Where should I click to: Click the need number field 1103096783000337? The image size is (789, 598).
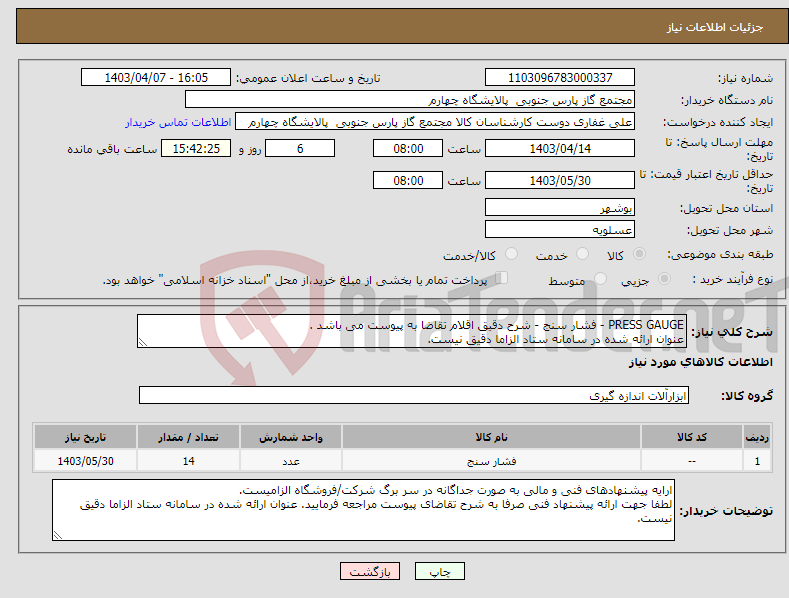560,78
